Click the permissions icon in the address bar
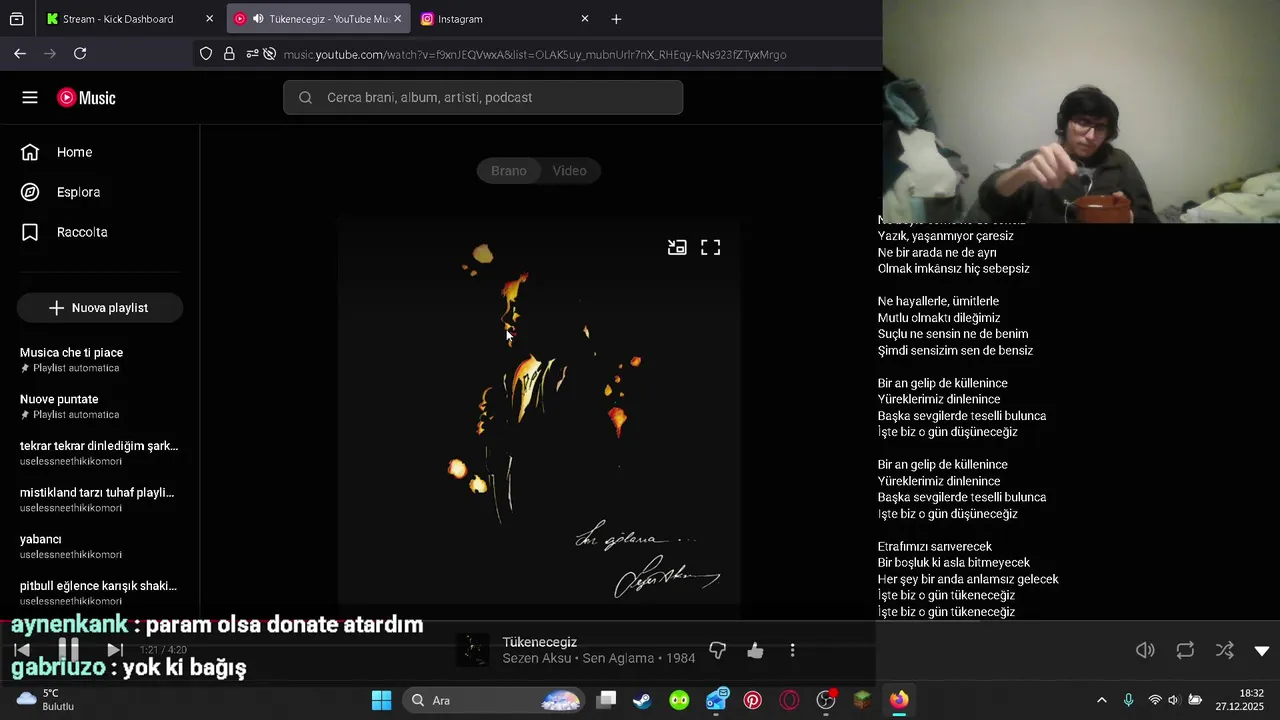1280x720 pixels. 252,54
